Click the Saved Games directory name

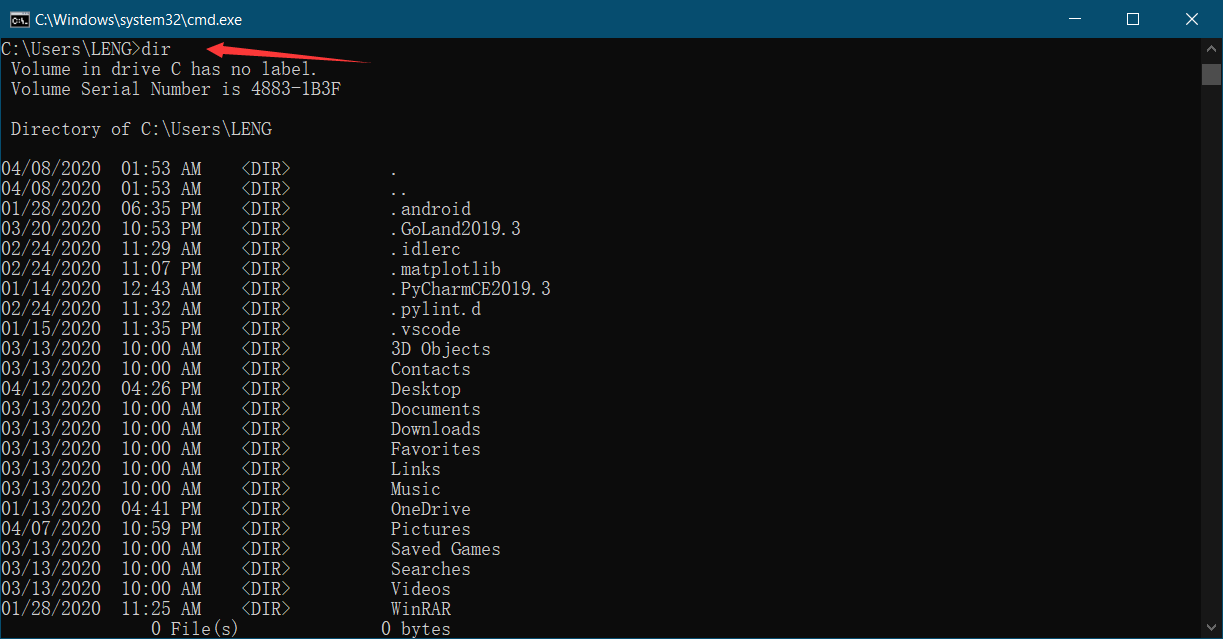point(446,549)
